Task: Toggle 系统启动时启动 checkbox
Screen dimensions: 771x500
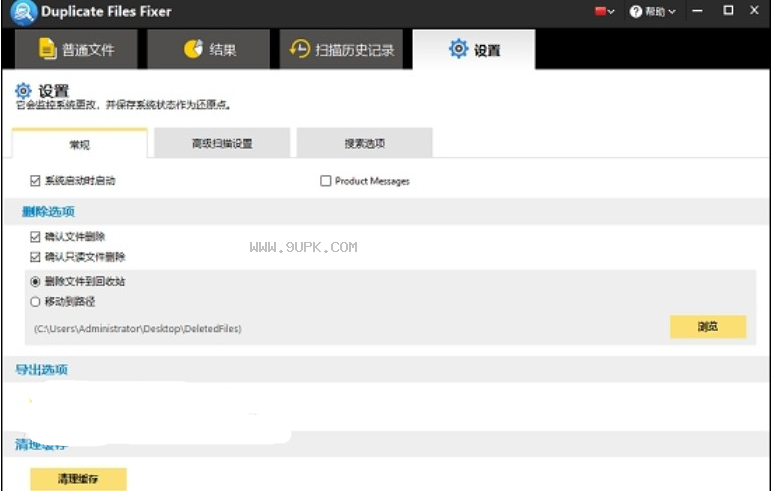Action: tap(35, 181)
